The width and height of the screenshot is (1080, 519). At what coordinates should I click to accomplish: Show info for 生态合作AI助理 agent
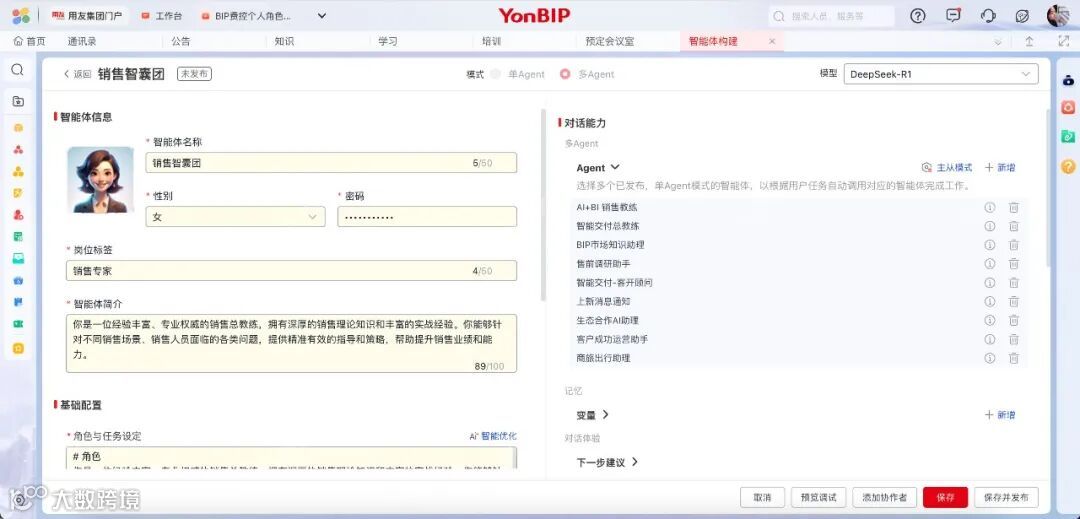[990, 320]
